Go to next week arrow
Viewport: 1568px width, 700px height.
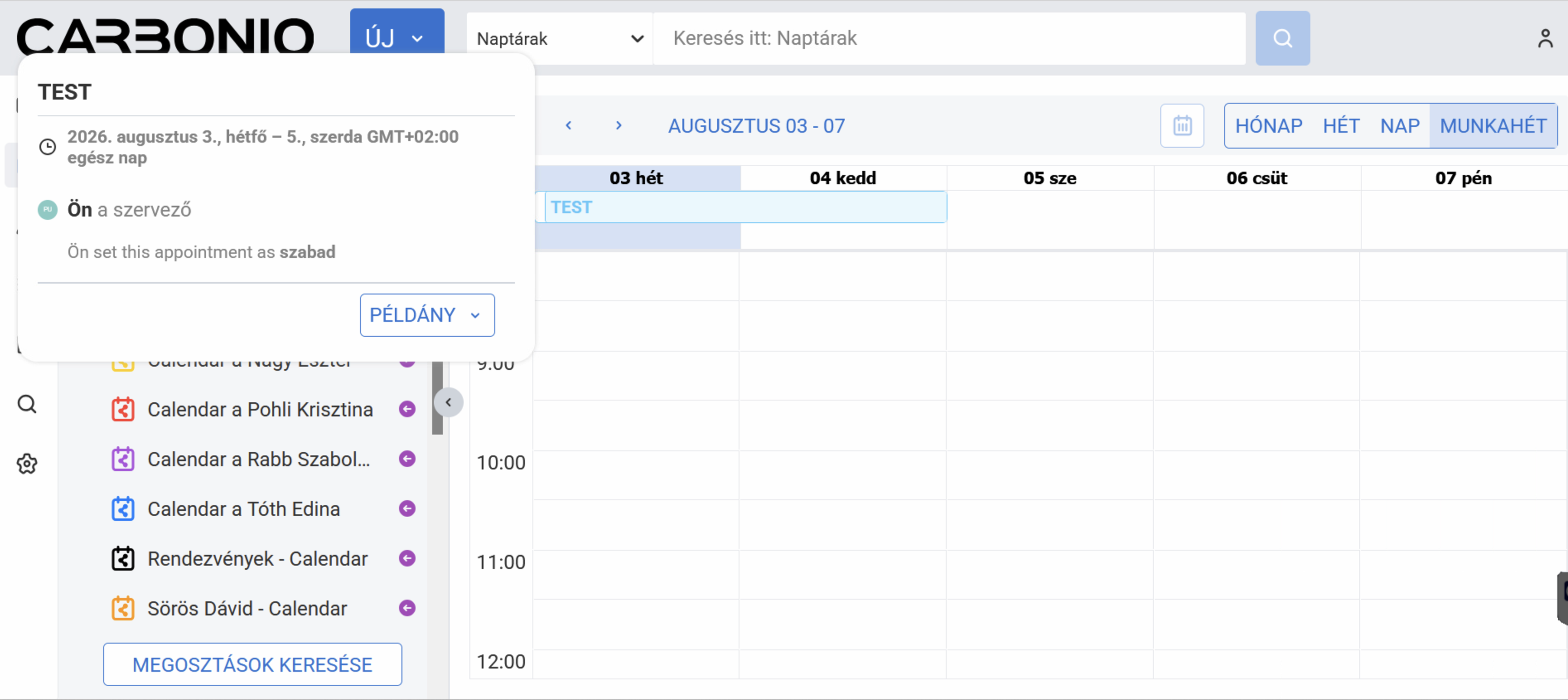click(618, 125)
